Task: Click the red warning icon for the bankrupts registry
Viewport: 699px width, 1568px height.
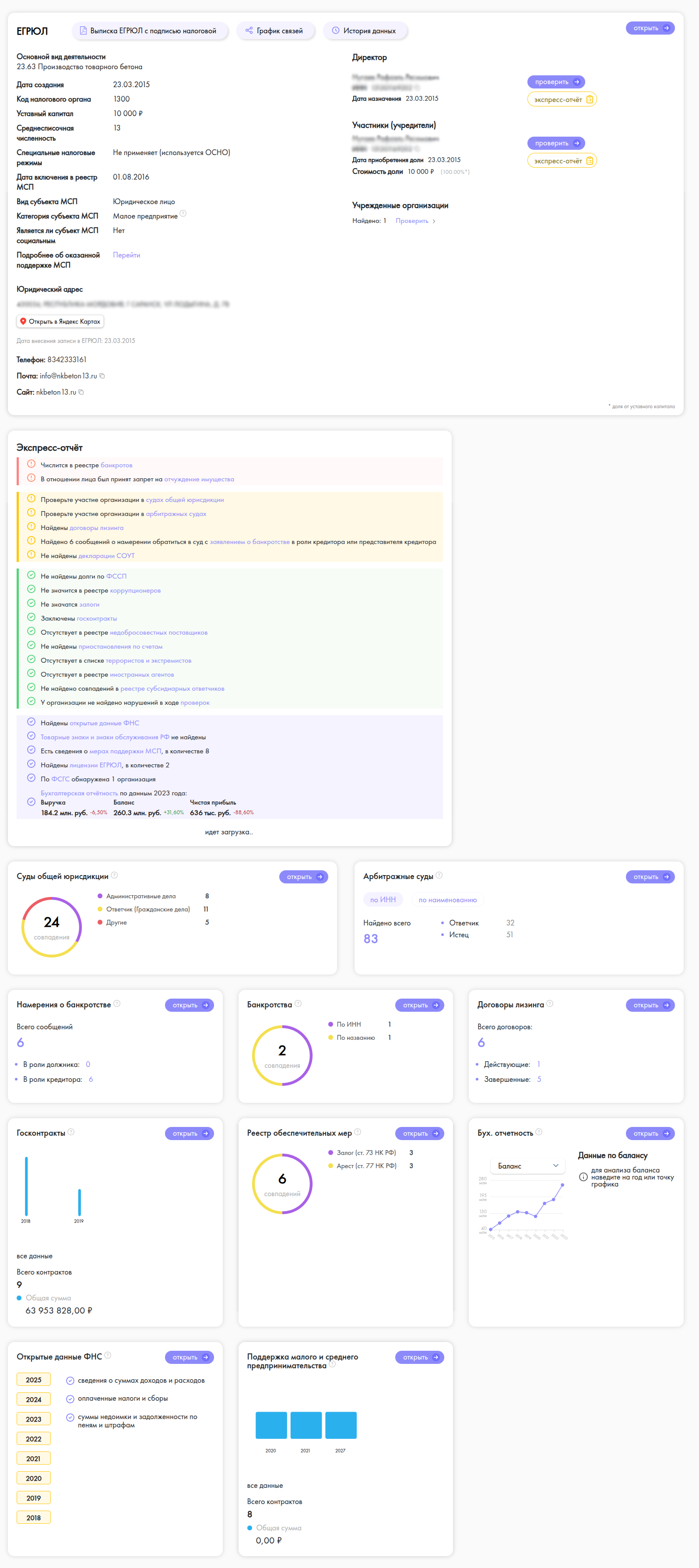Action: coord(31,464)
